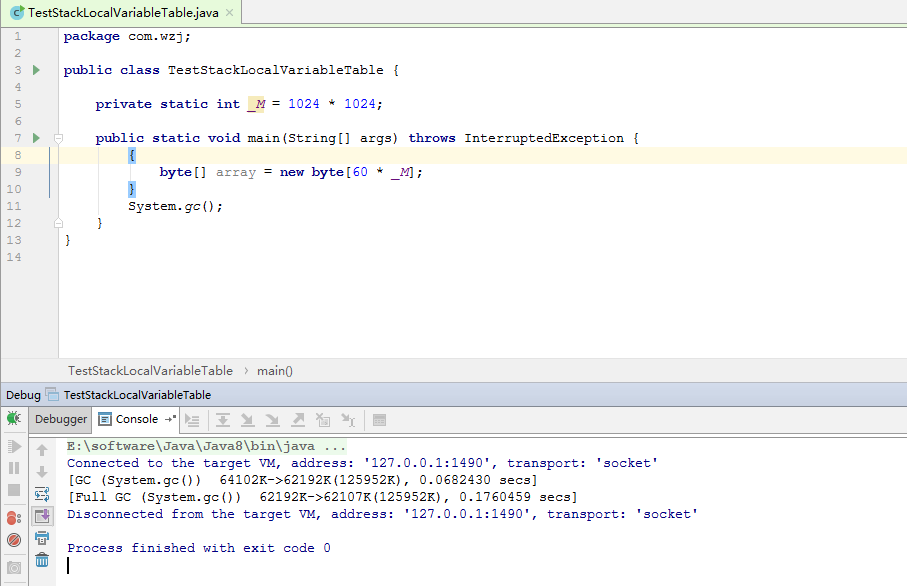
Task: Click the Step Into icon
Action: coord(248,420)
